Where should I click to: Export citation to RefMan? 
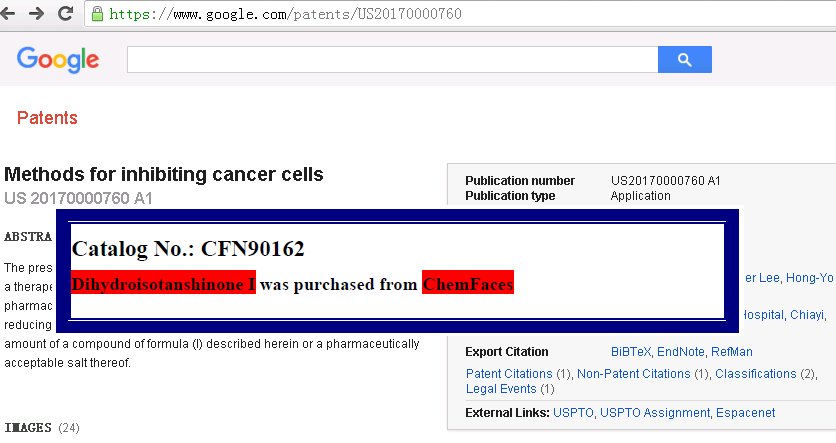732,352
